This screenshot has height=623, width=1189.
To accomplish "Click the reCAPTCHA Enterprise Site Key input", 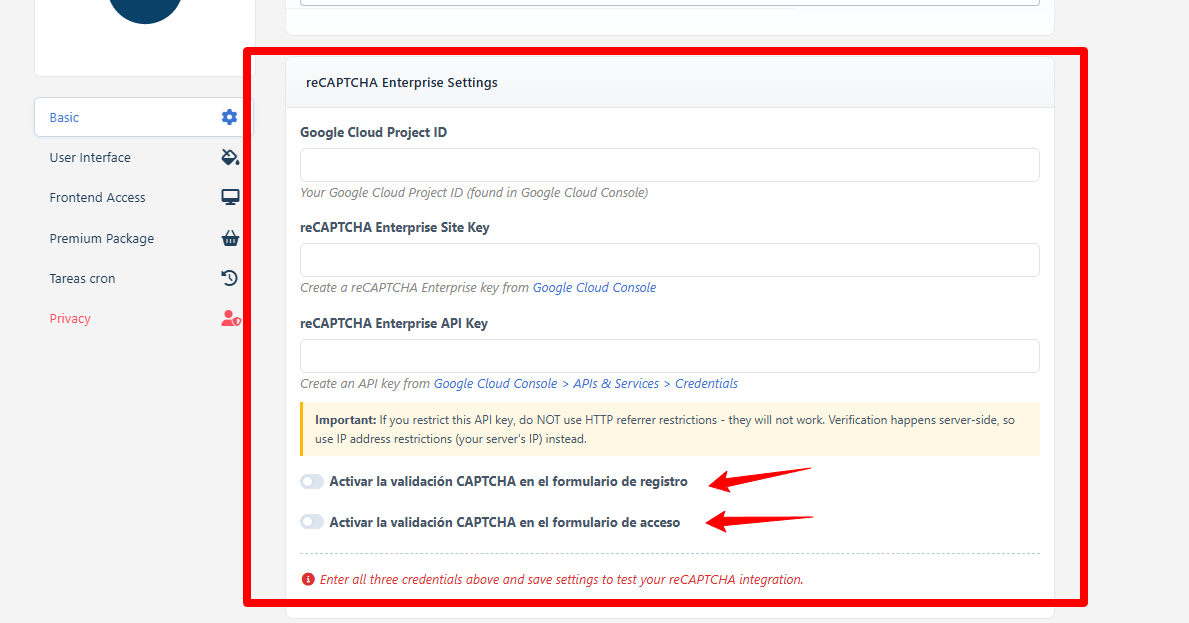I will pyautogui.click(x=669, y=260).
